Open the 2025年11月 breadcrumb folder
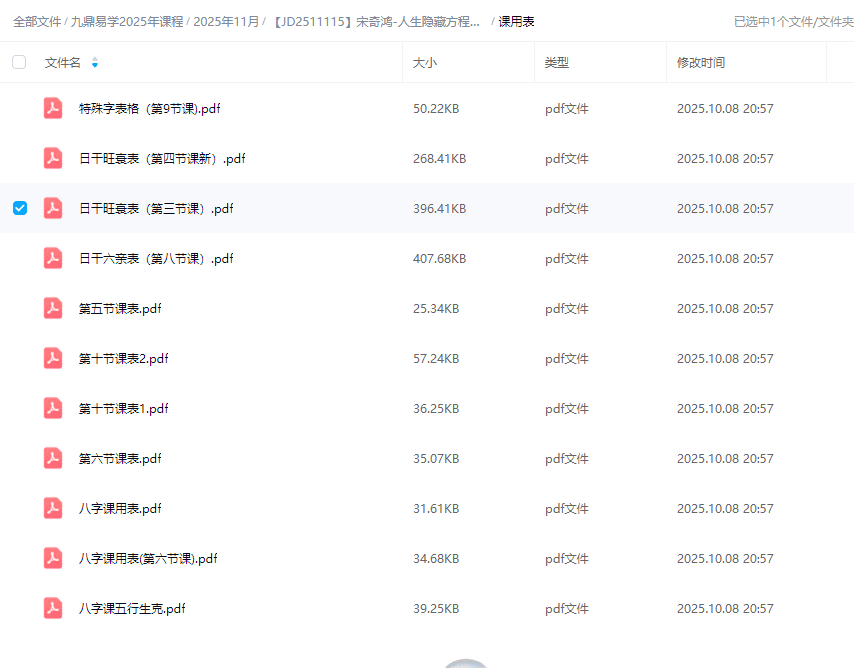The image size is (854, 668). pos(226,21)
